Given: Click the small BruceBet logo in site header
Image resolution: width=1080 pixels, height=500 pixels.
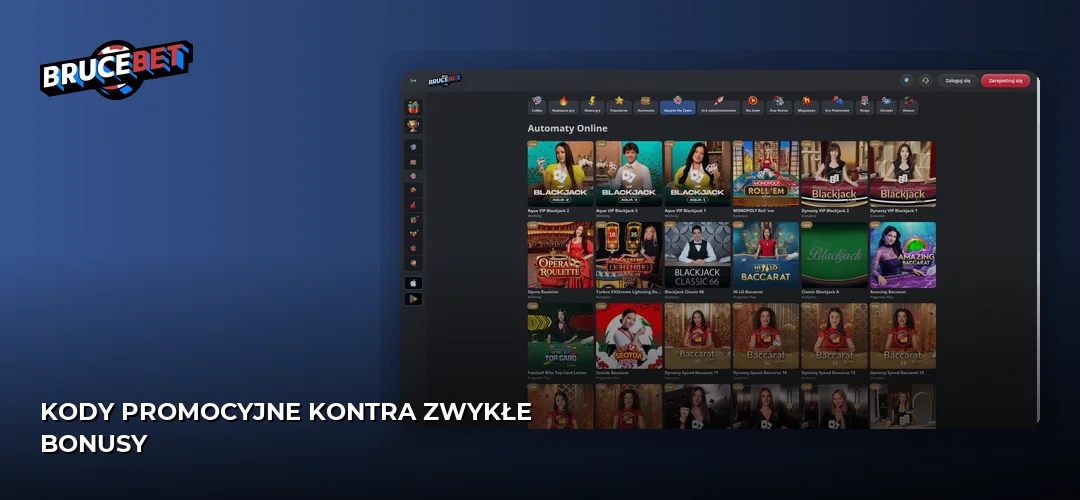Looking at the screenshot, I should [x=444, y=81].
